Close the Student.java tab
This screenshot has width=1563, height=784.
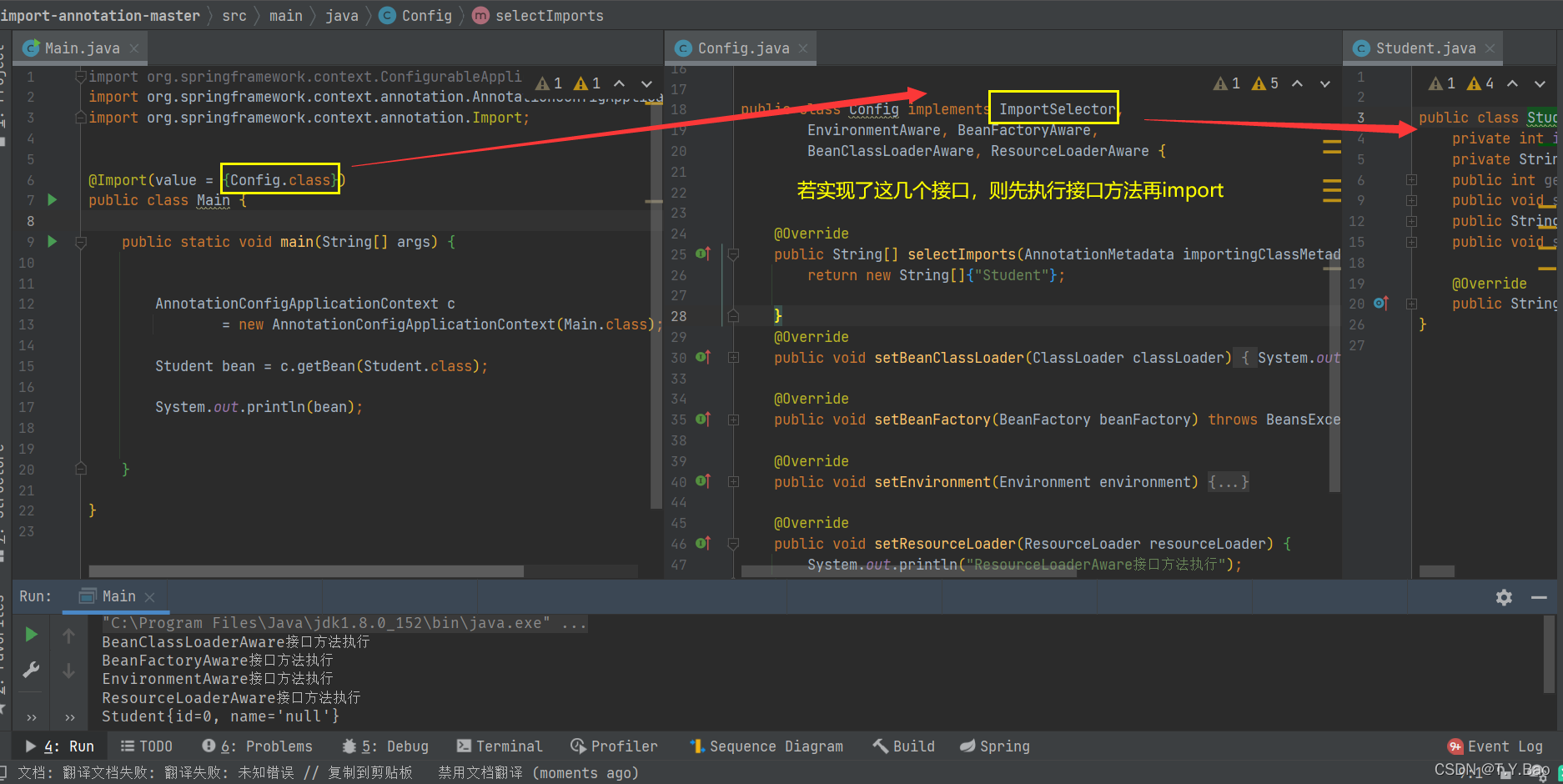1490,48
